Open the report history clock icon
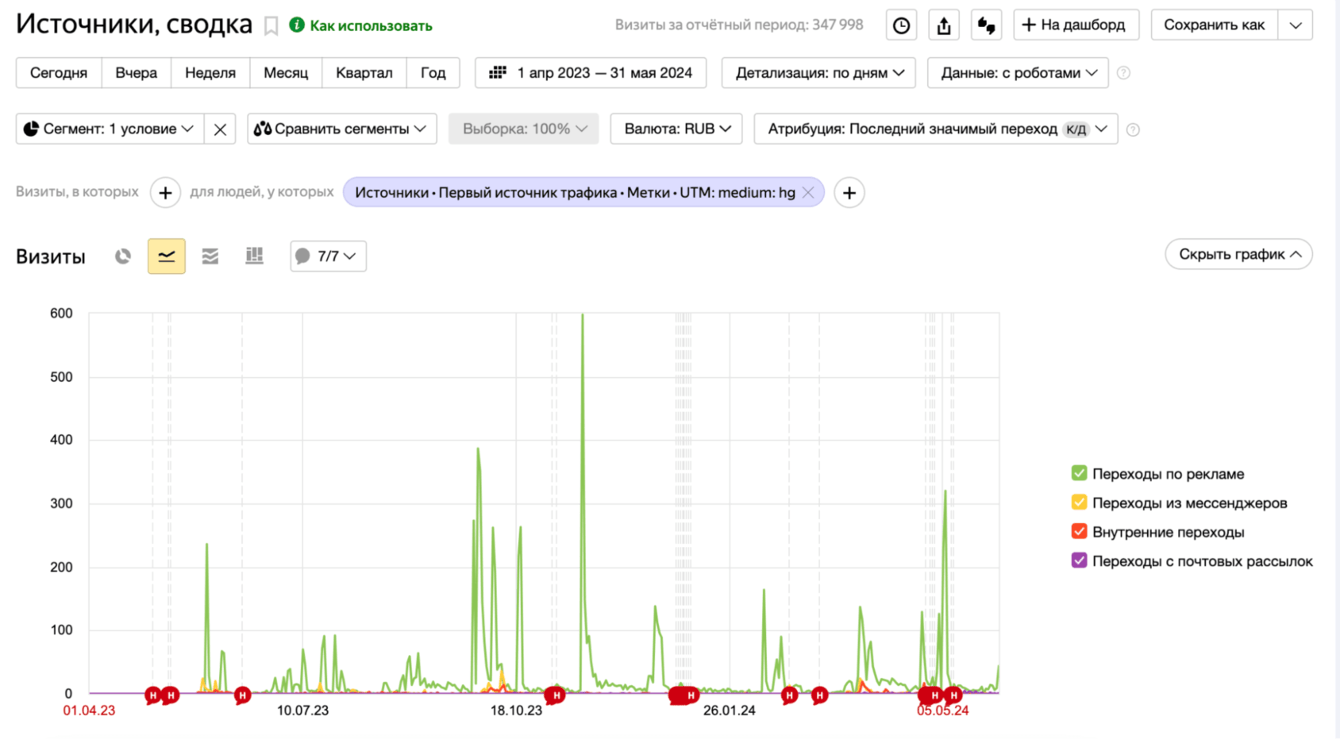Viewport: 1340px width, 739px height. pyautogui.click(x=901, y=26)
